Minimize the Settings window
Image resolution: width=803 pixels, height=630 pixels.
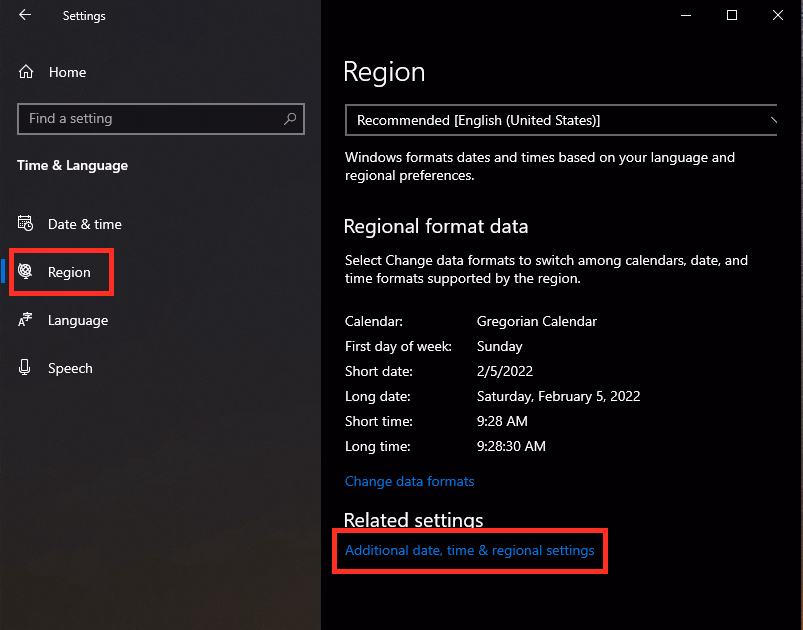686,15
